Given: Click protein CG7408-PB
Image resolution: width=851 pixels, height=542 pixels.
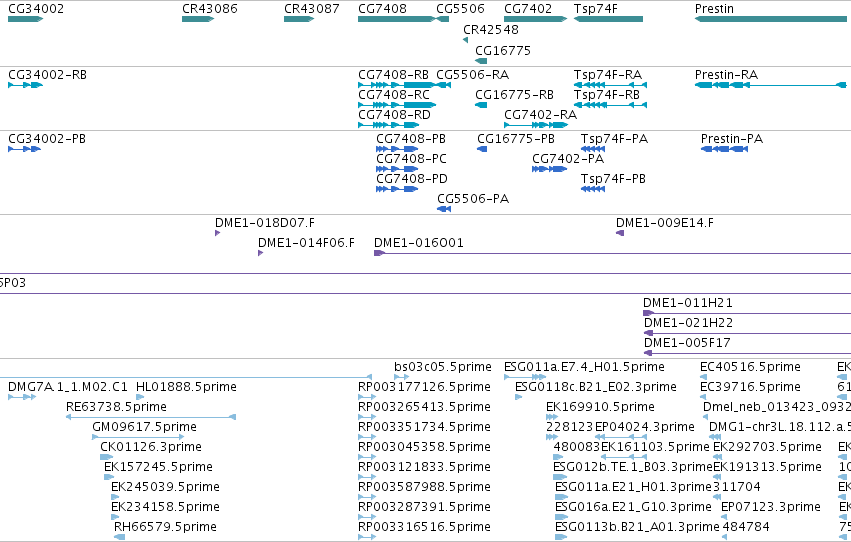Looking at the screenshot, I should [397, 149].
